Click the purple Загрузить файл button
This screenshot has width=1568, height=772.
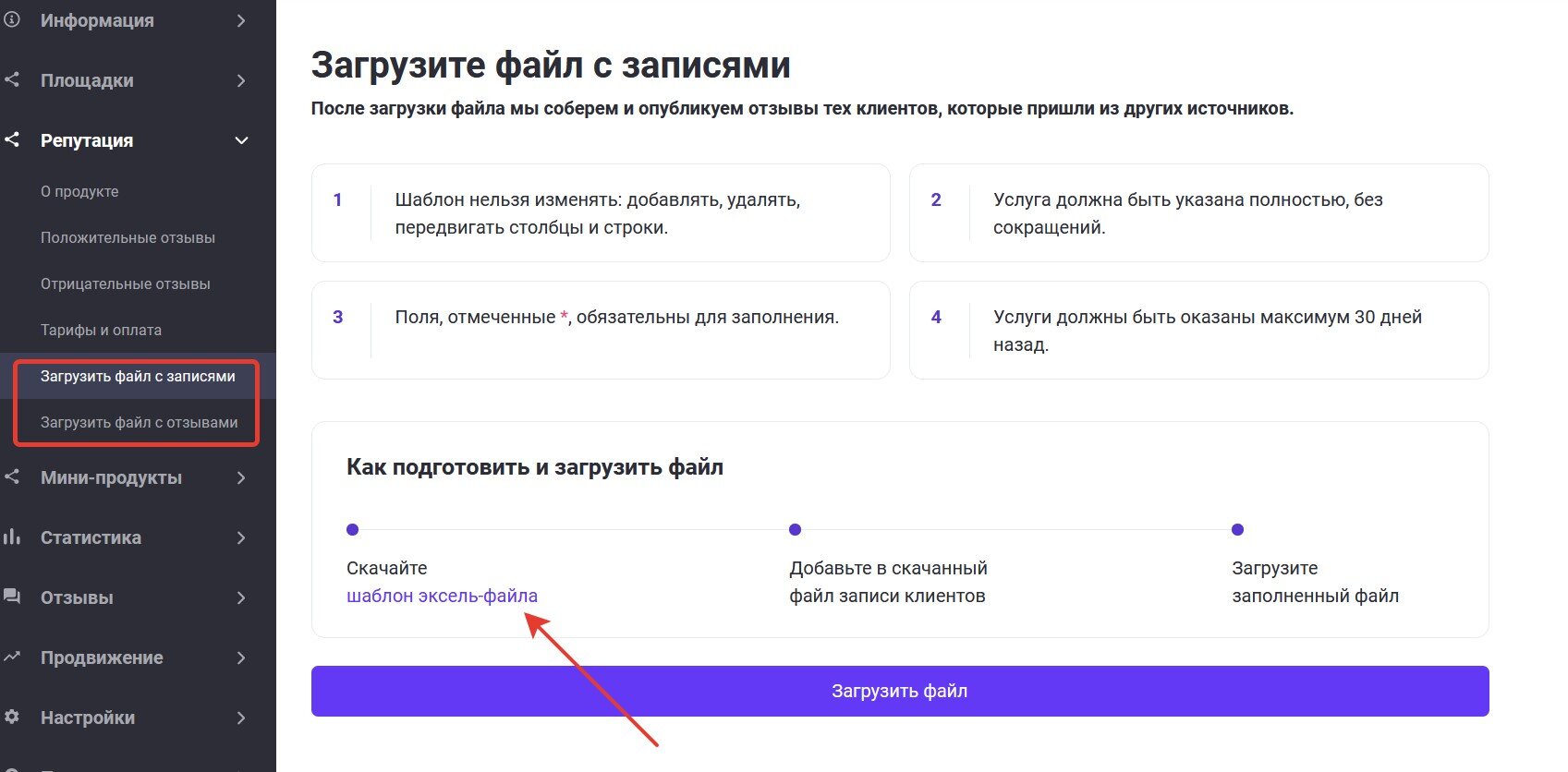900,691
